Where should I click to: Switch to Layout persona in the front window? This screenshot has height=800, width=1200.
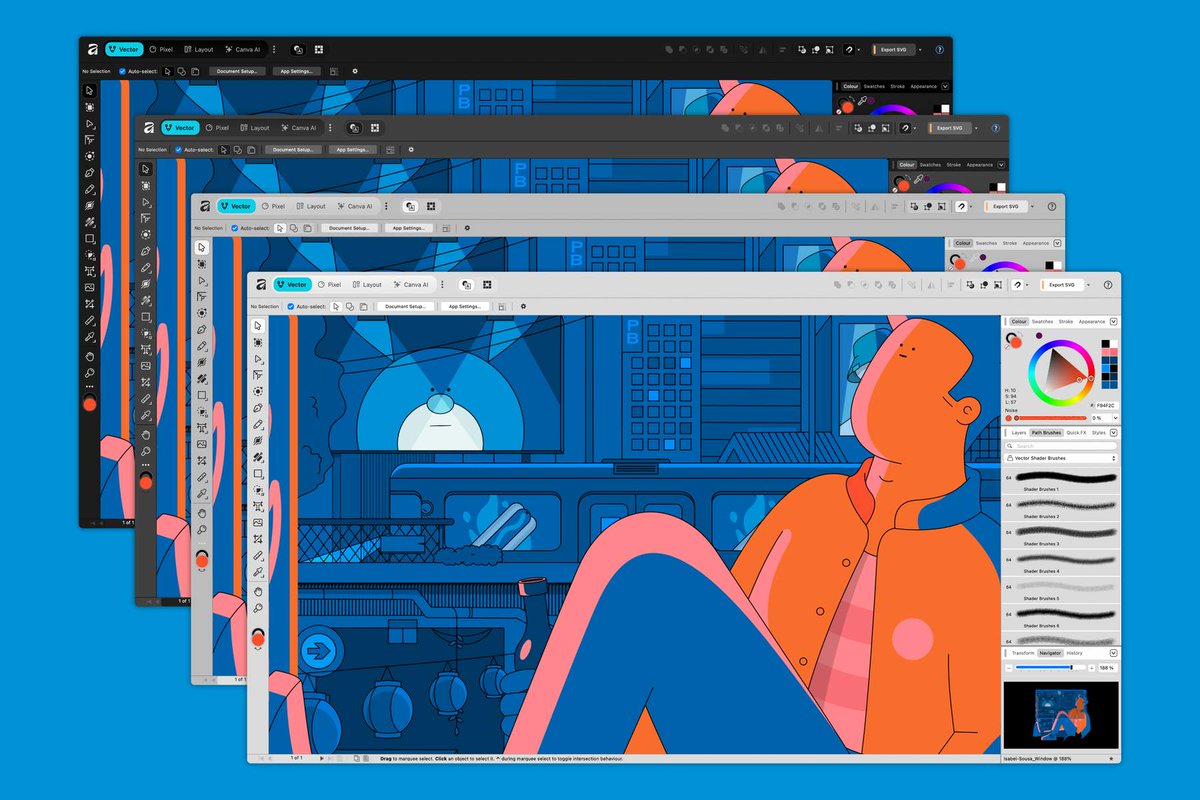click(x=368, y=284)
